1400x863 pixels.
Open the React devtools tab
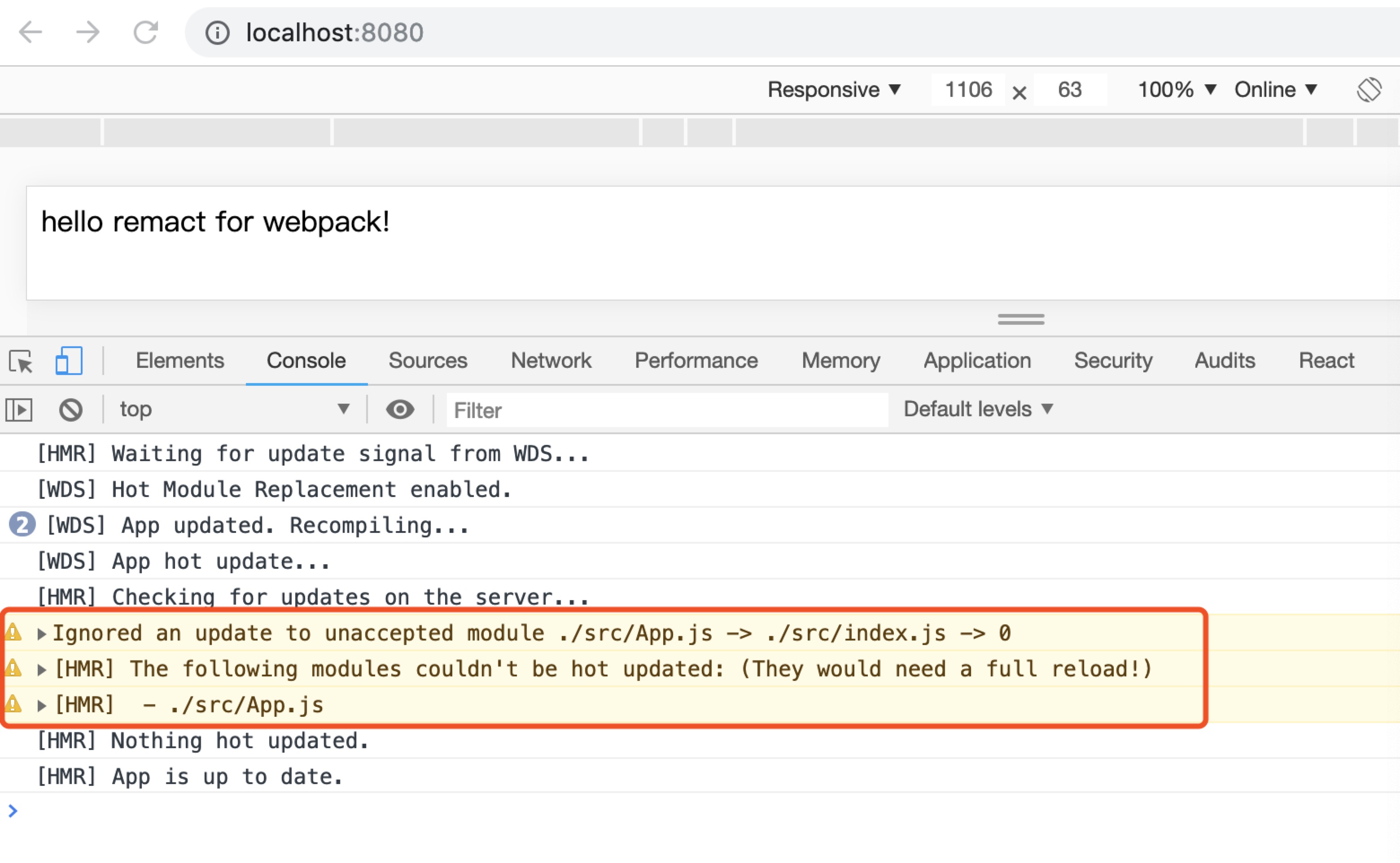pyautogui.click(x=1326, y=361)
